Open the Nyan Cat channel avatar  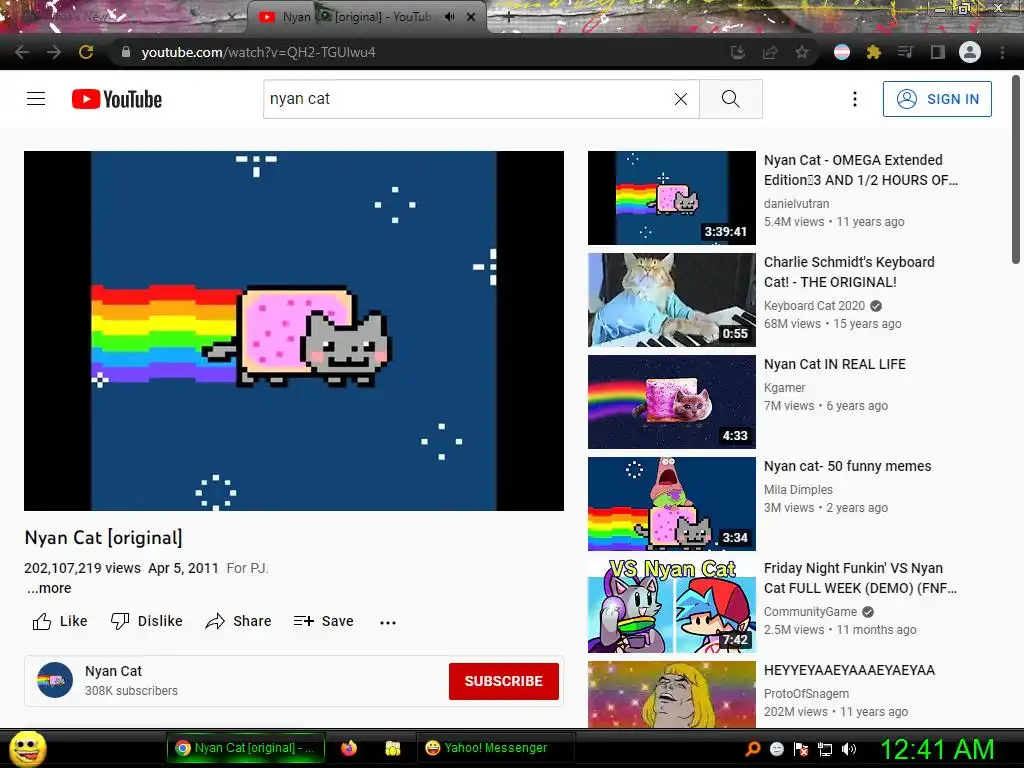point(55,680)
